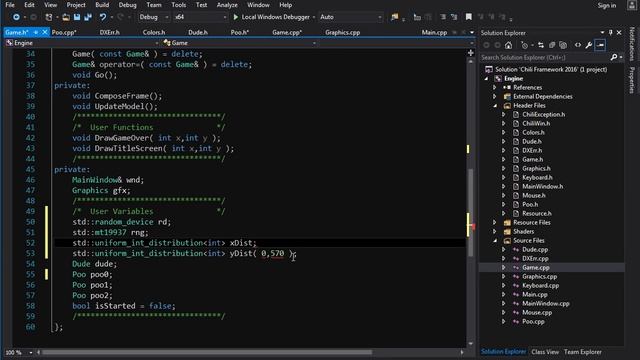Click the search magnifier in Solution Explorer
The image size is (640, 360).
(x=613, y=58)
